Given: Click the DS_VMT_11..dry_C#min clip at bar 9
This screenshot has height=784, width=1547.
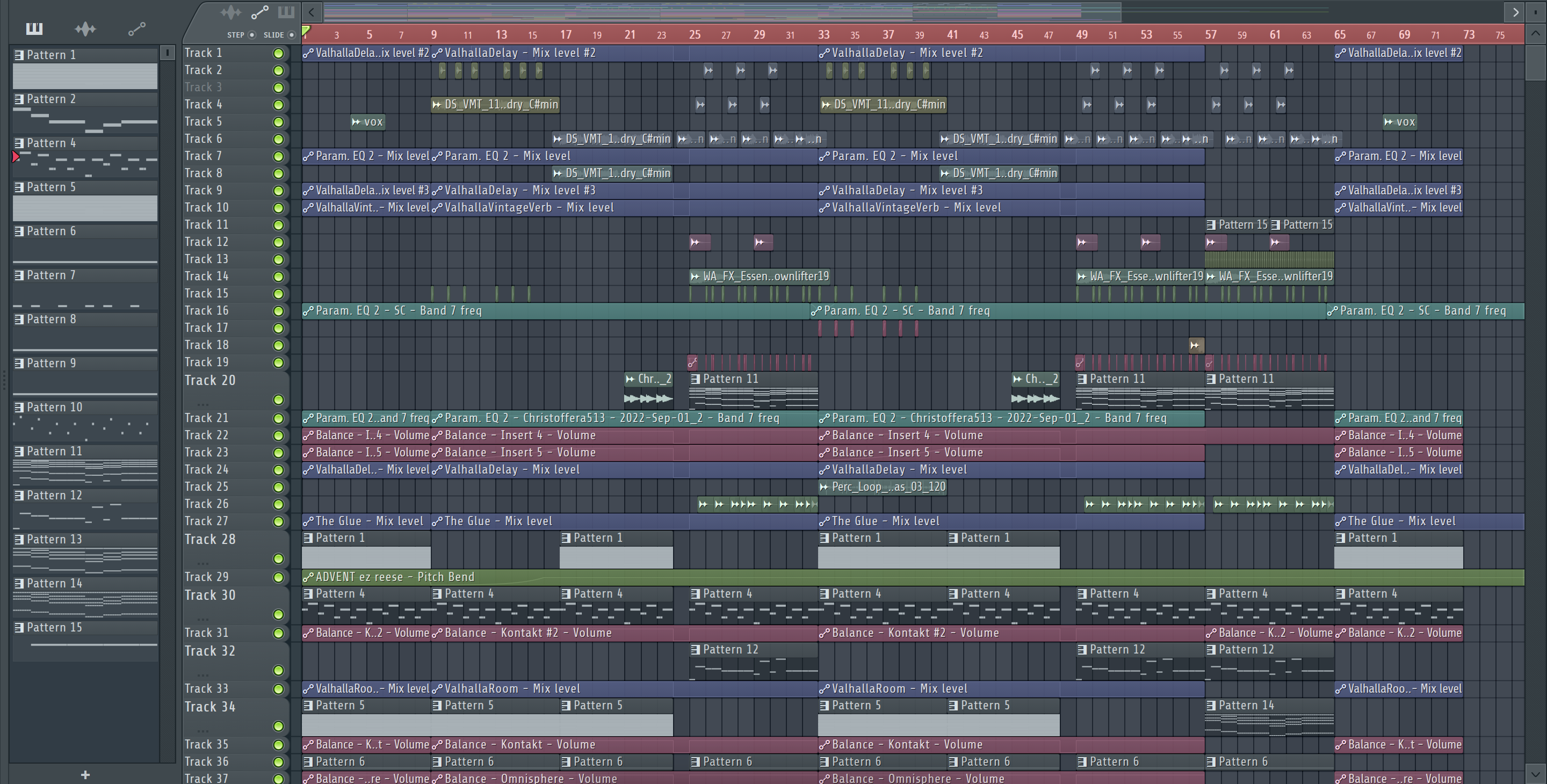Looking at the screenshot, I should (495, 105).
